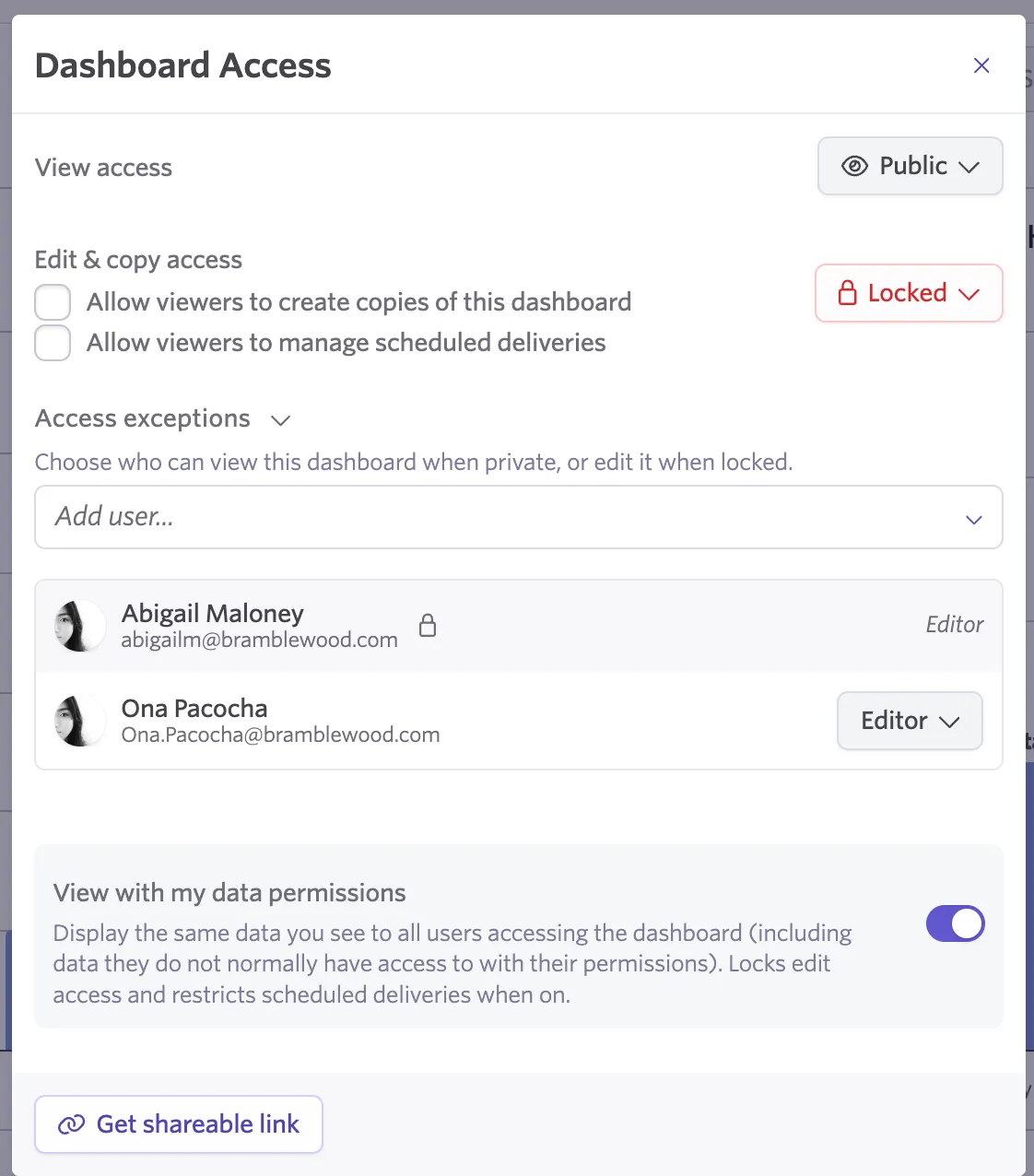Screen dimensions: 1034x1176
Task: Click Abigail Maloney's avatar picture
Action: tap(80, 626)
